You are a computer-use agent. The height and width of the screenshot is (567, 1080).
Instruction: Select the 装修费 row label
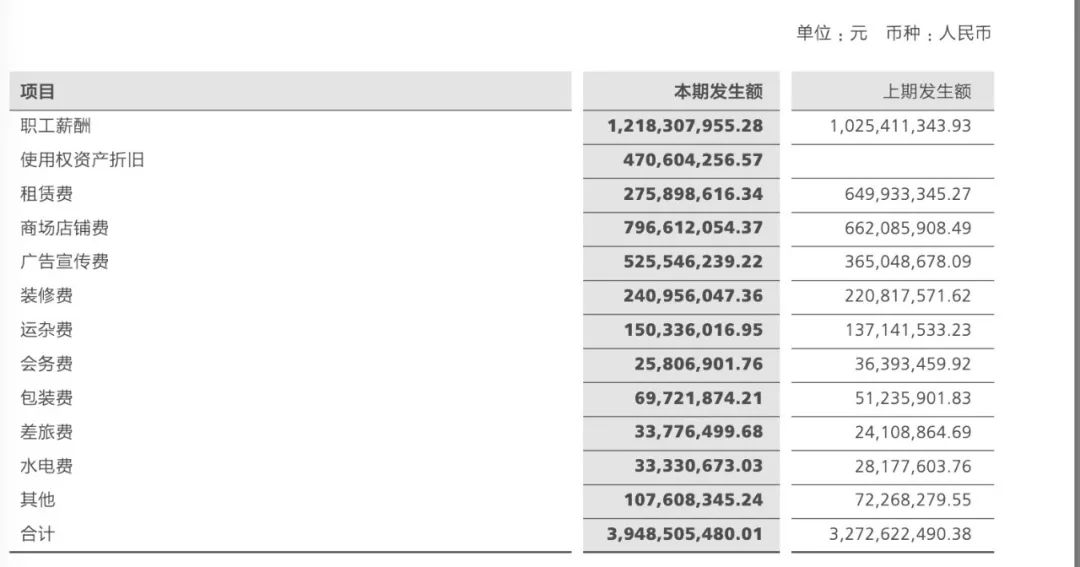(47, 296)
